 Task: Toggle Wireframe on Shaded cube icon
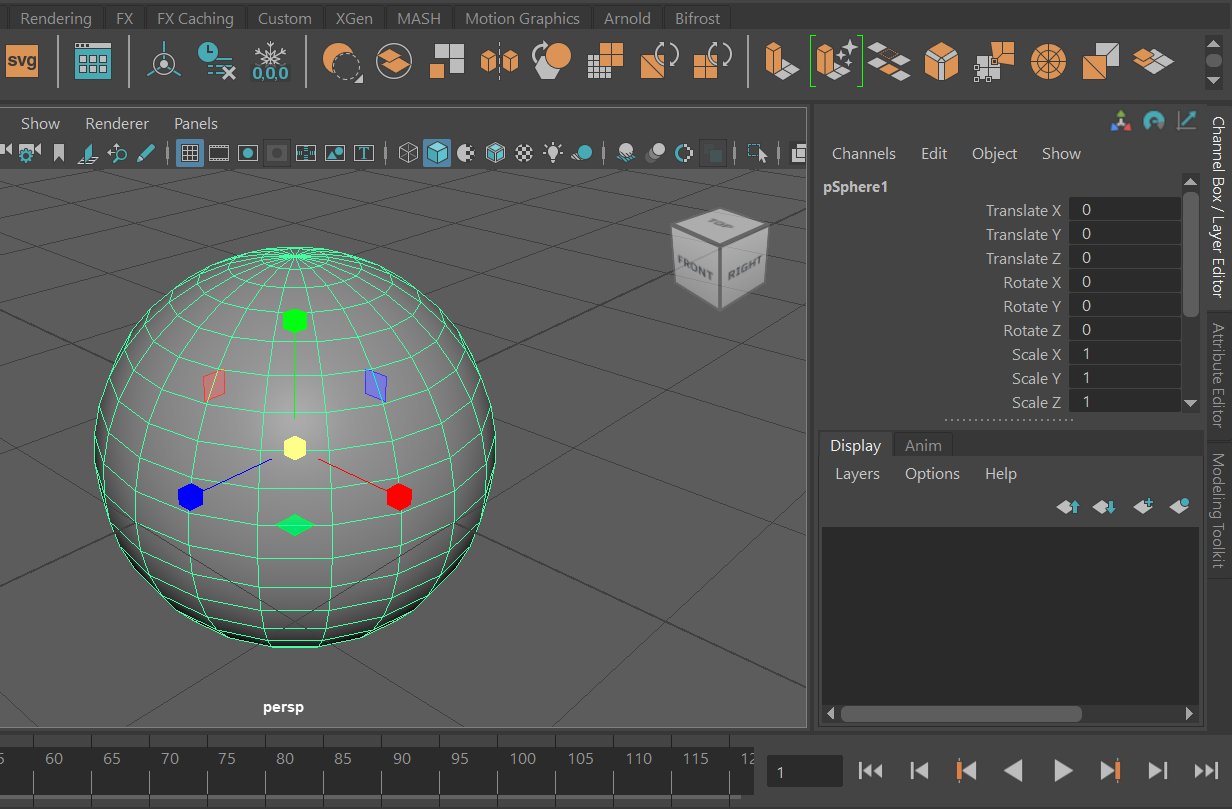coord(495,153)
